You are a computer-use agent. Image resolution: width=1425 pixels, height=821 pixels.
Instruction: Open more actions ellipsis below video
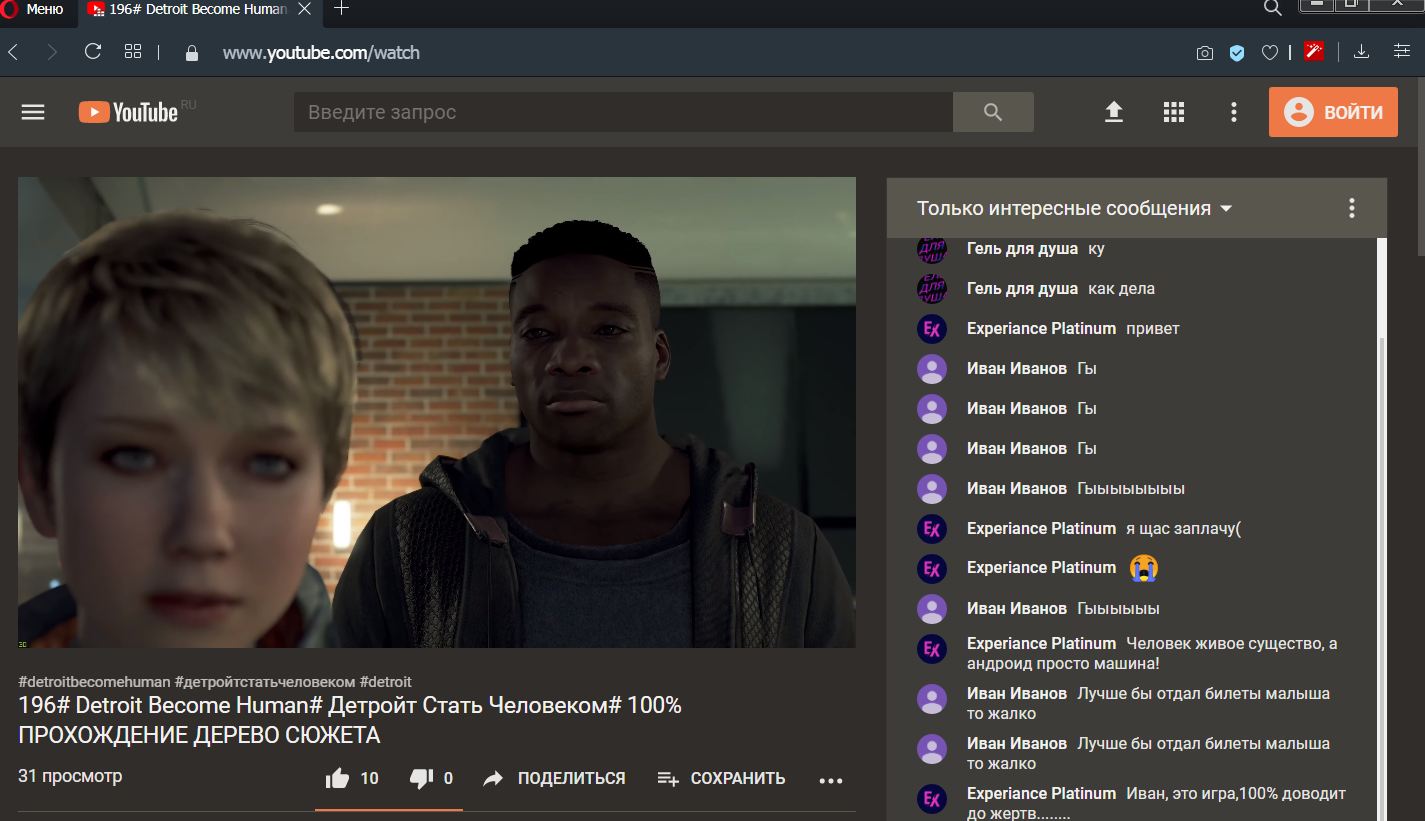pos(831,780)
